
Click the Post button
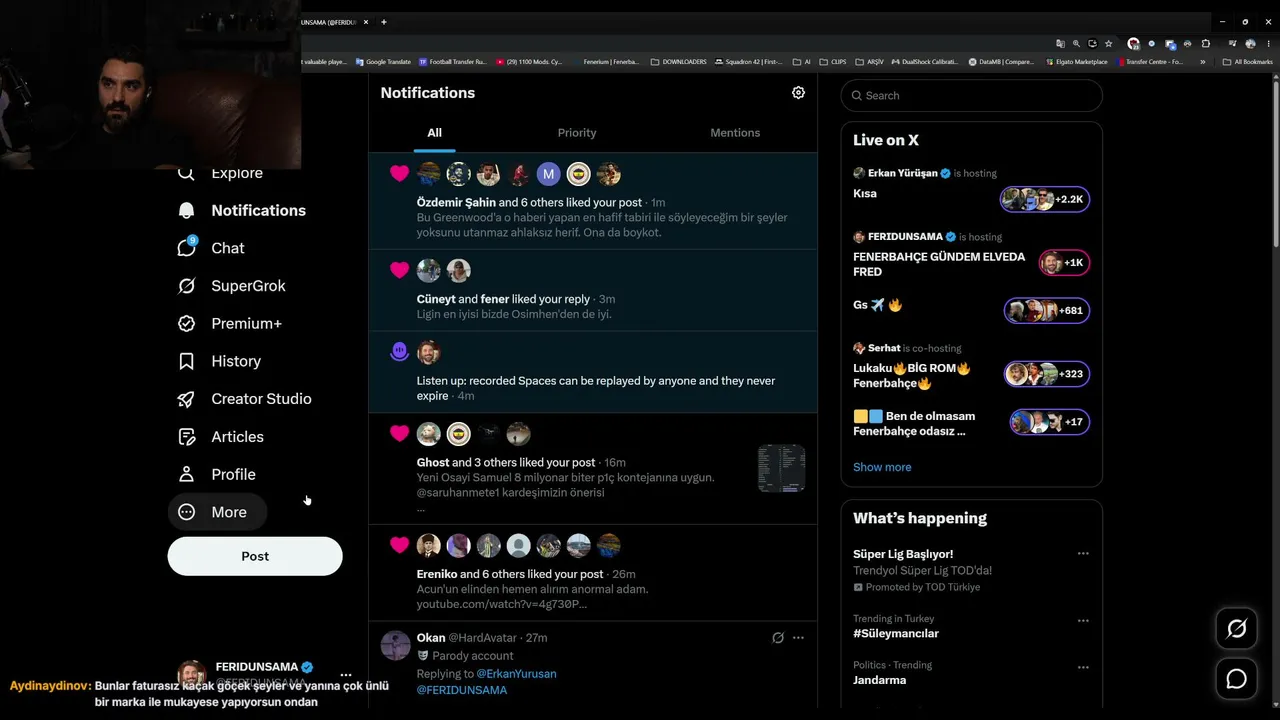coord(255,556)
